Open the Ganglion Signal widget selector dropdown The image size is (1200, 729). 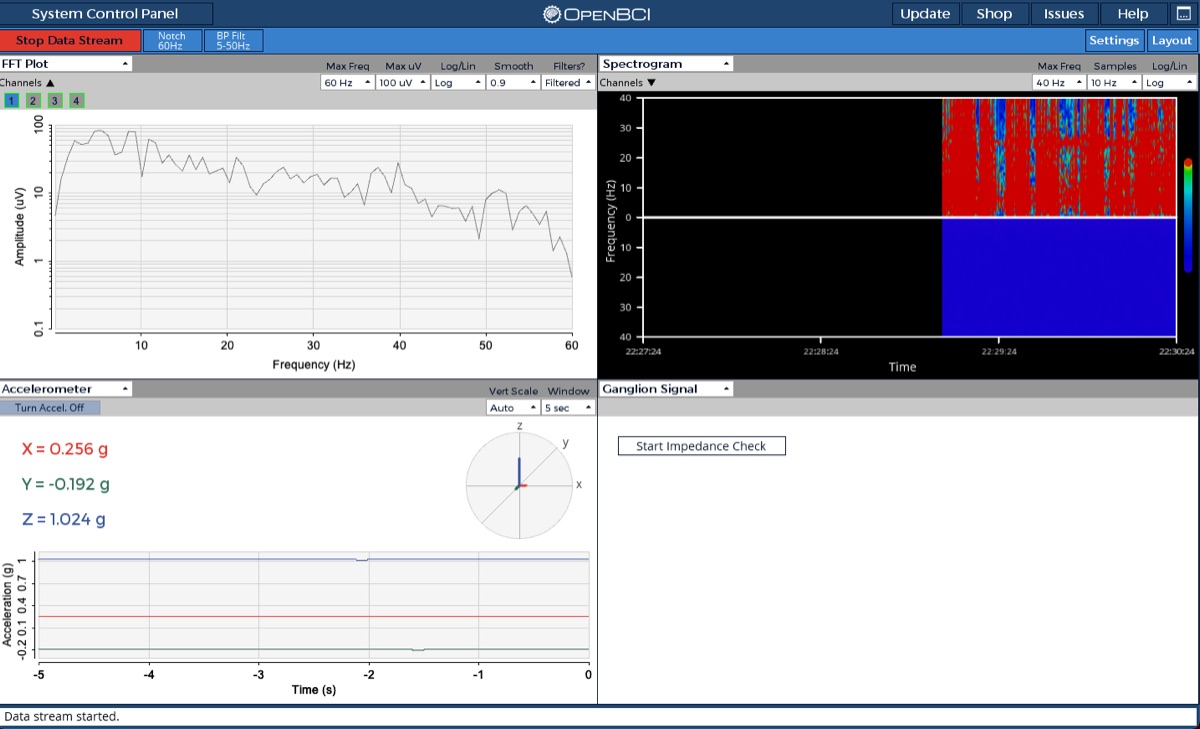point(666,388)
